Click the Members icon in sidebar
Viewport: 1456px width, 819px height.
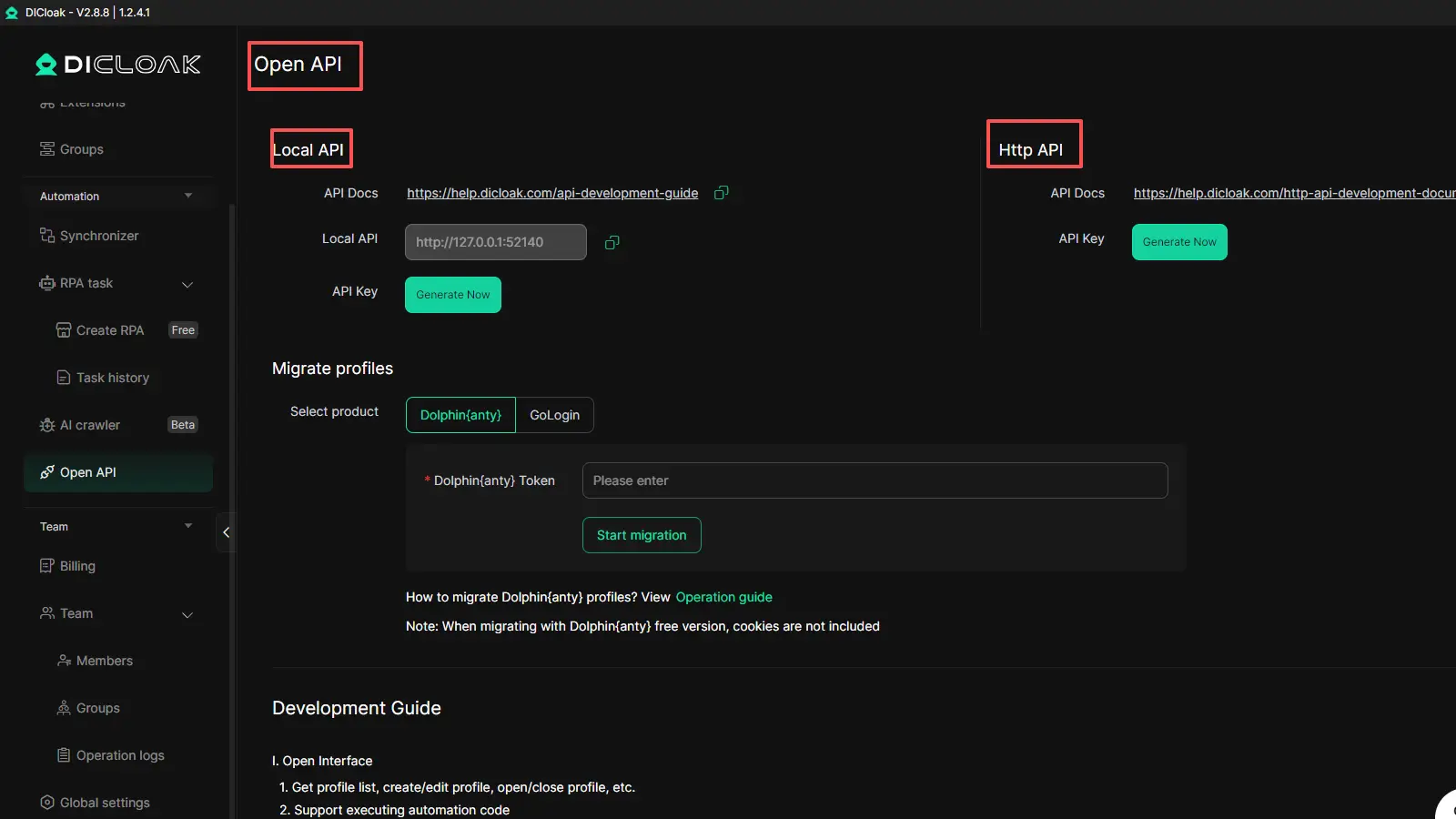[64, 661]
